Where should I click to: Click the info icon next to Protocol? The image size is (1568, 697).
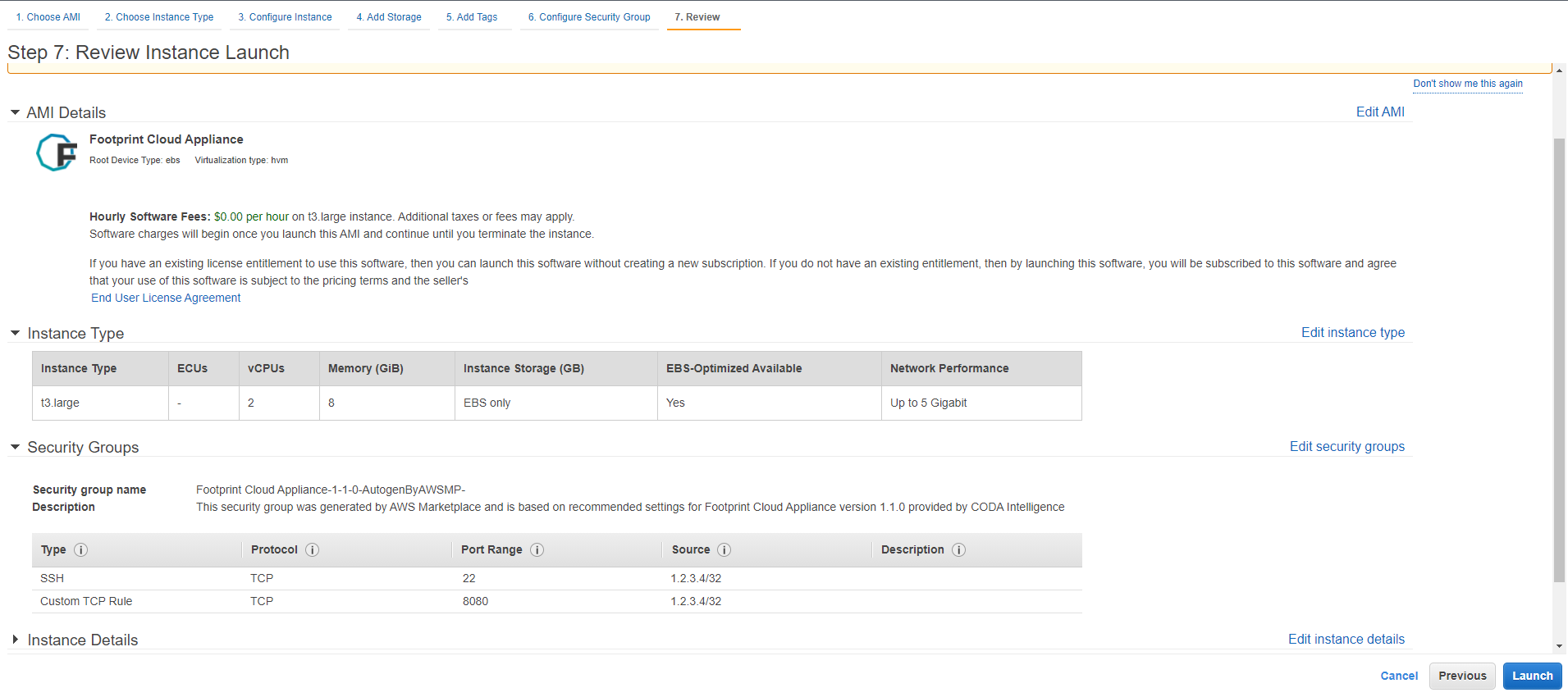point(313,550)
